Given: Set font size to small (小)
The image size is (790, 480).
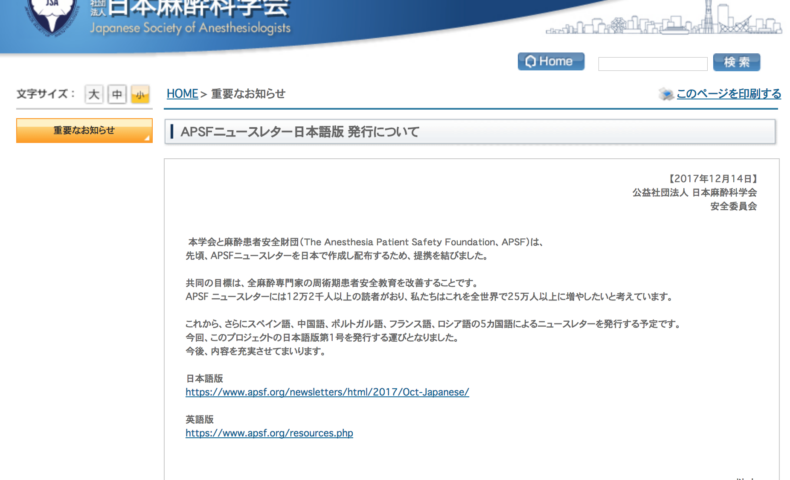Looking at the screenshot, I should (x=140, y=94).
